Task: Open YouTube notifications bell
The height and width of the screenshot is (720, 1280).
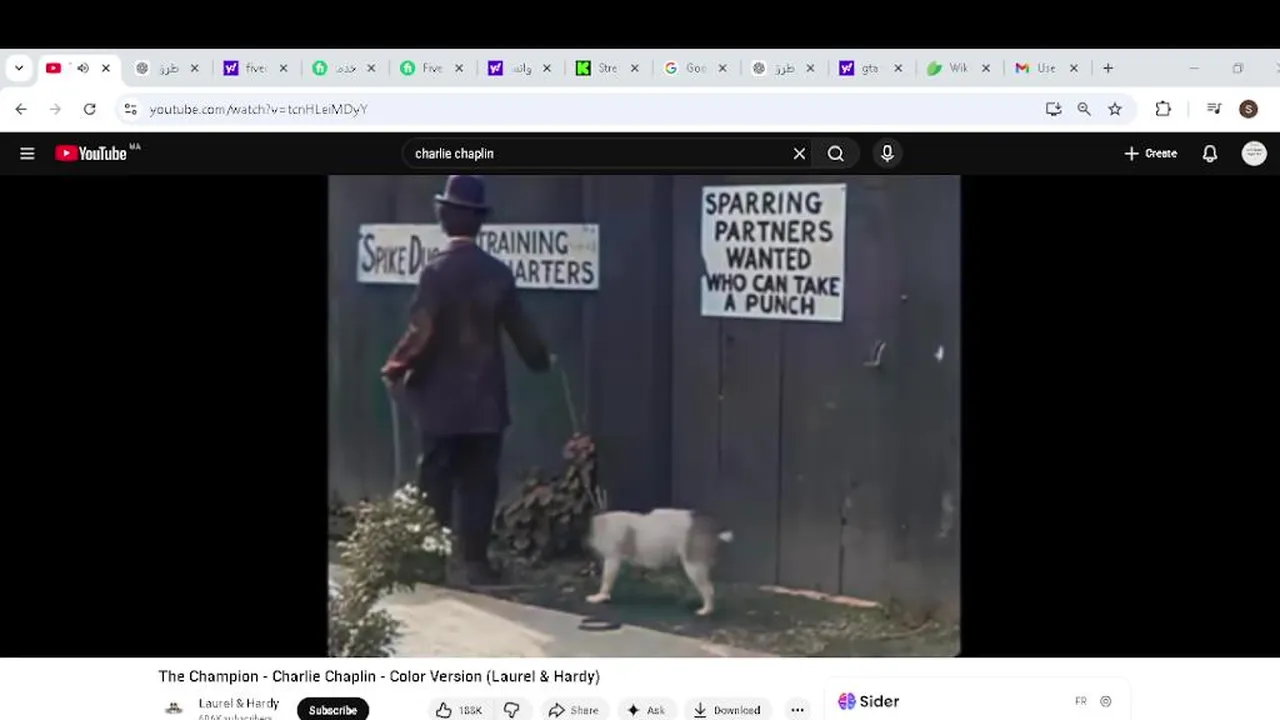Action: [x=1210, y=153]
